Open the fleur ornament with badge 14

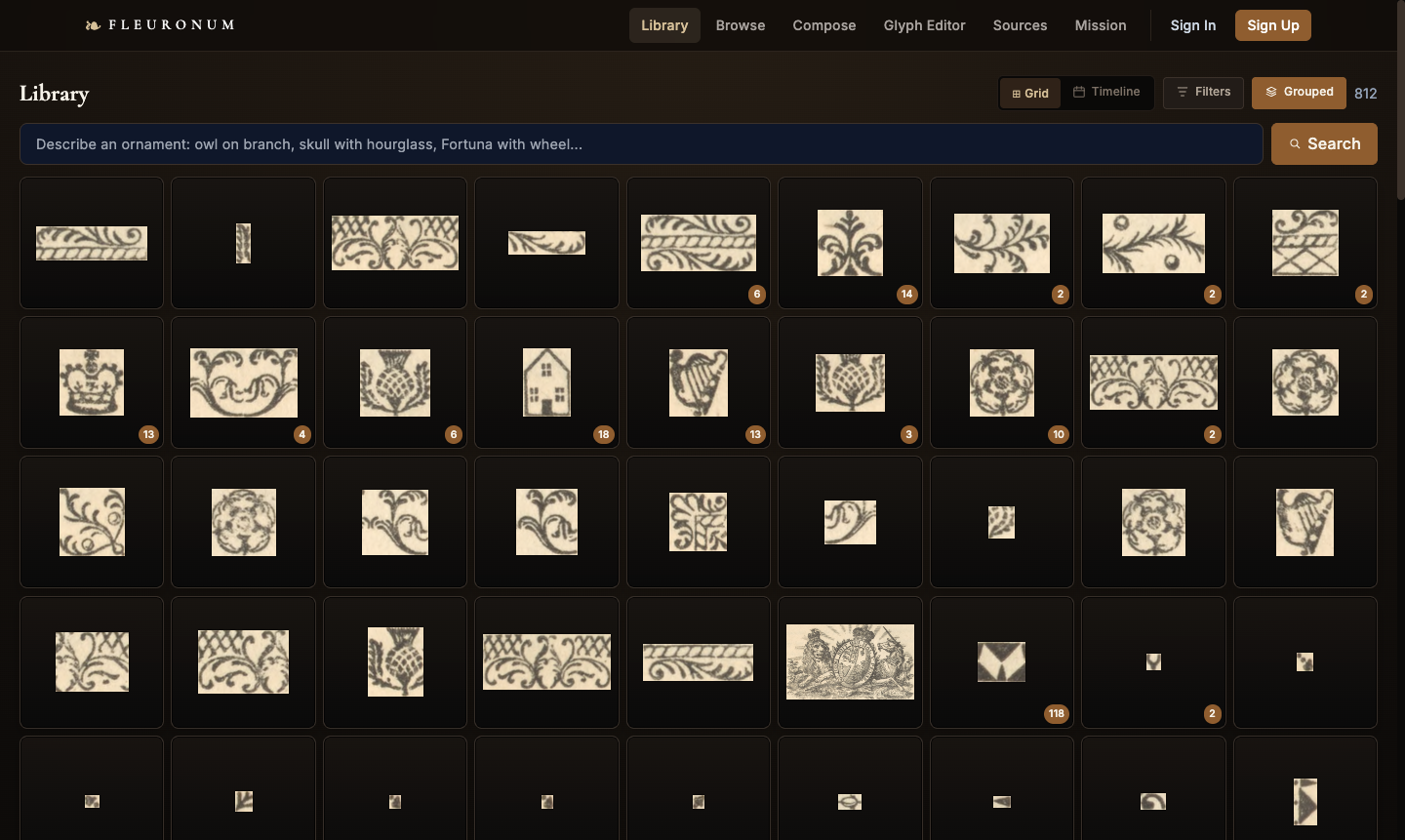[850, 243]
